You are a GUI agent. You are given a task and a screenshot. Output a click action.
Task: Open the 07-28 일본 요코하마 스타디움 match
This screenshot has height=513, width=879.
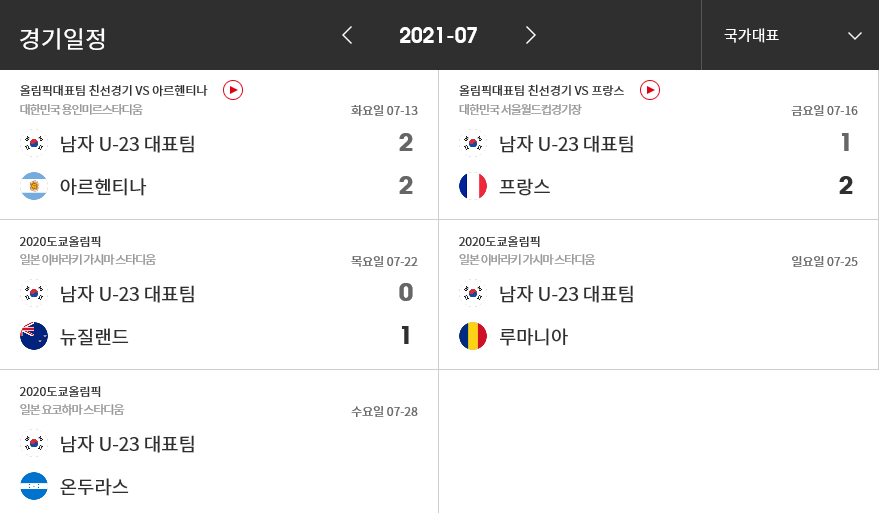(219, 442)
